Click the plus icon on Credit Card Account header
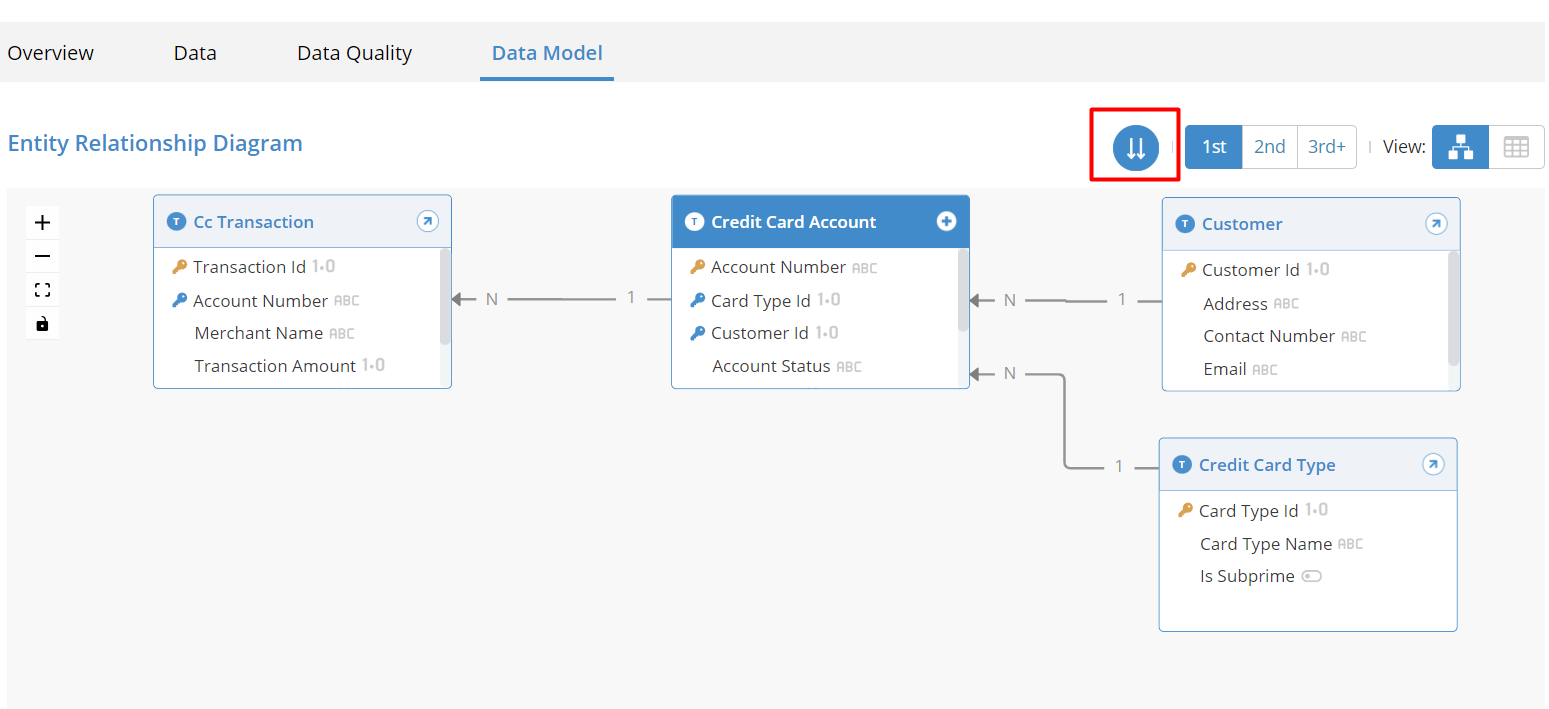1549x709 pixels. pyautogui.click(x=946, y=221)
